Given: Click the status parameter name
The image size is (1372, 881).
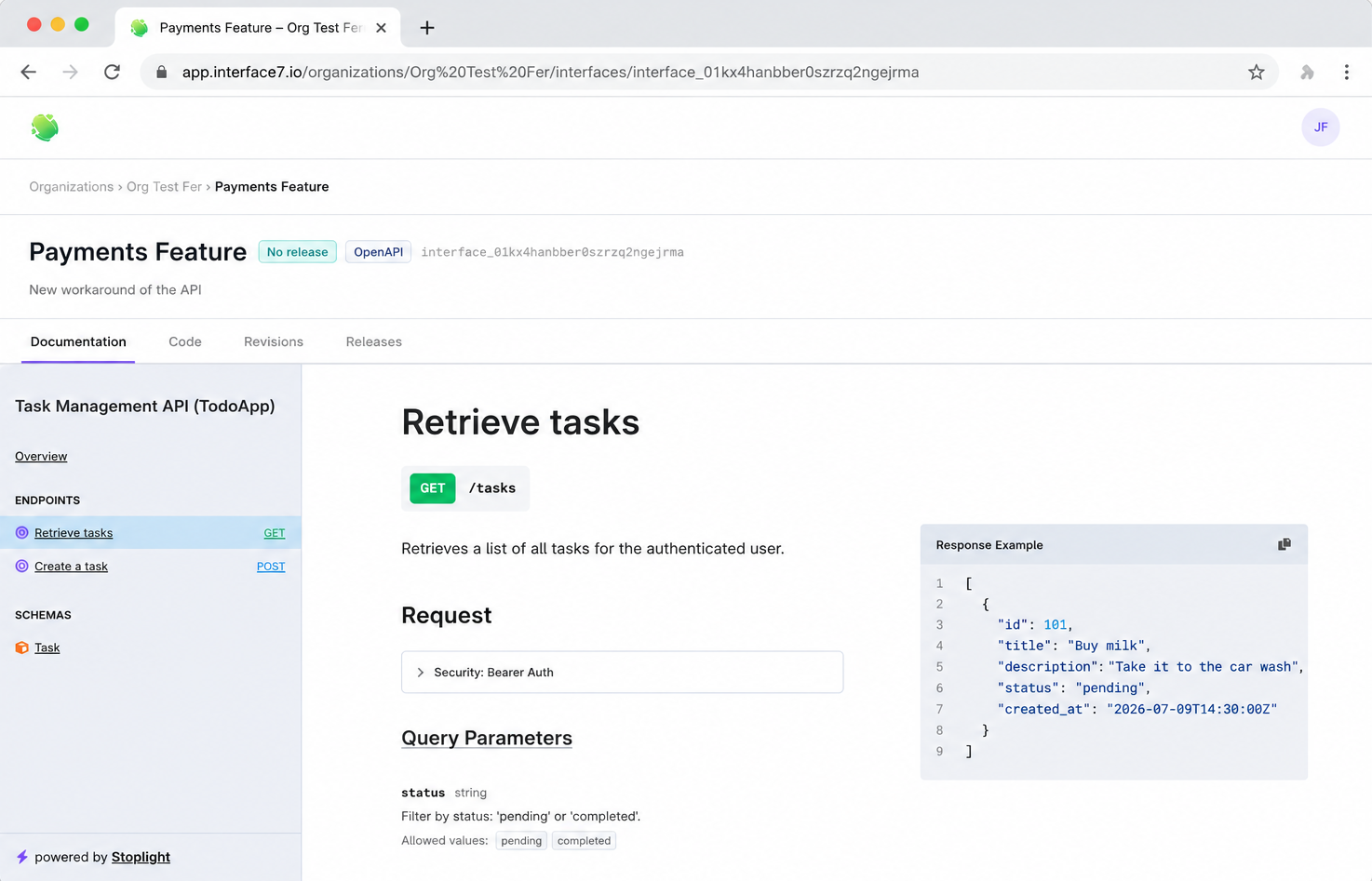Looking at the screenshot, I should coord(423,793).
